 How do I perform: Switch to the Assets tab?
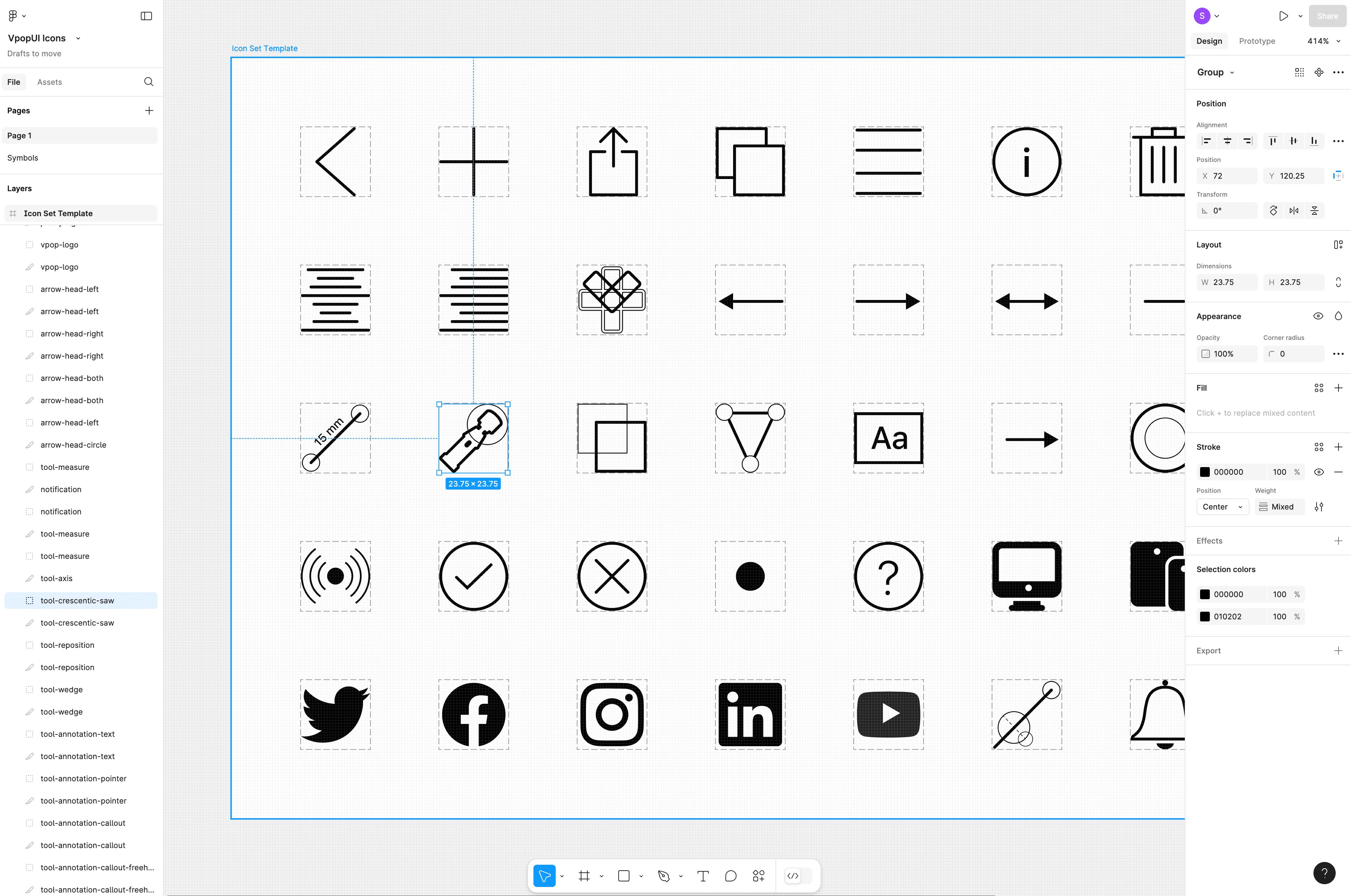pyautogui.click(x=49, y=82)
